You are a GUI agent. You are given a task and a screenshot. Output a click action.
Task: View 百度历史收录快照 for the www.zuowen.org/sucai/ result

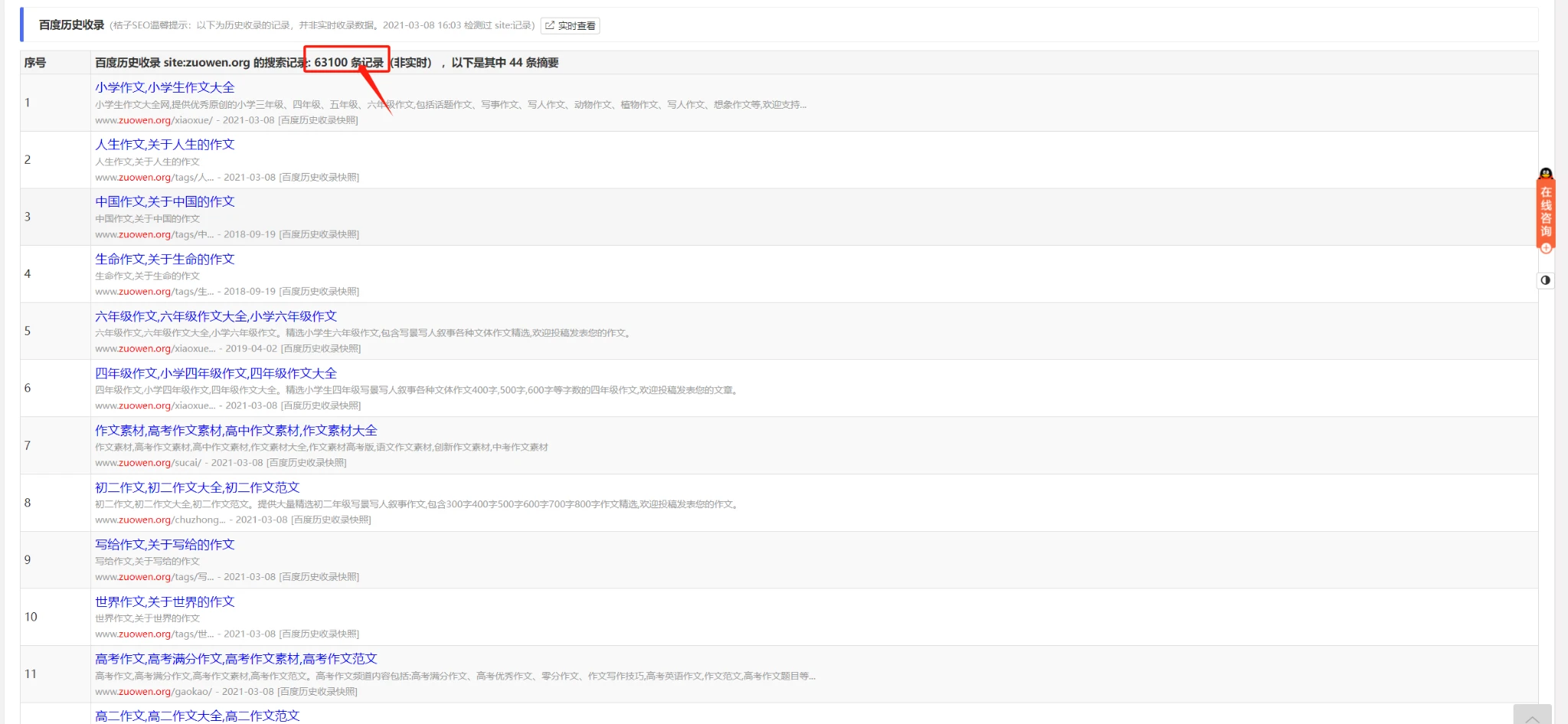pos(307,463)
